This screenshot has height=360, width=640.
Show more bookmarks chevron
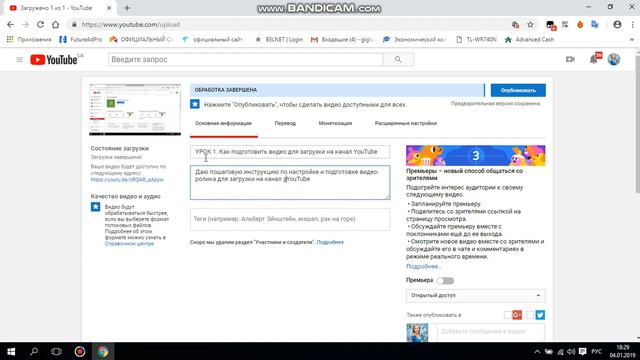(632, 40)
